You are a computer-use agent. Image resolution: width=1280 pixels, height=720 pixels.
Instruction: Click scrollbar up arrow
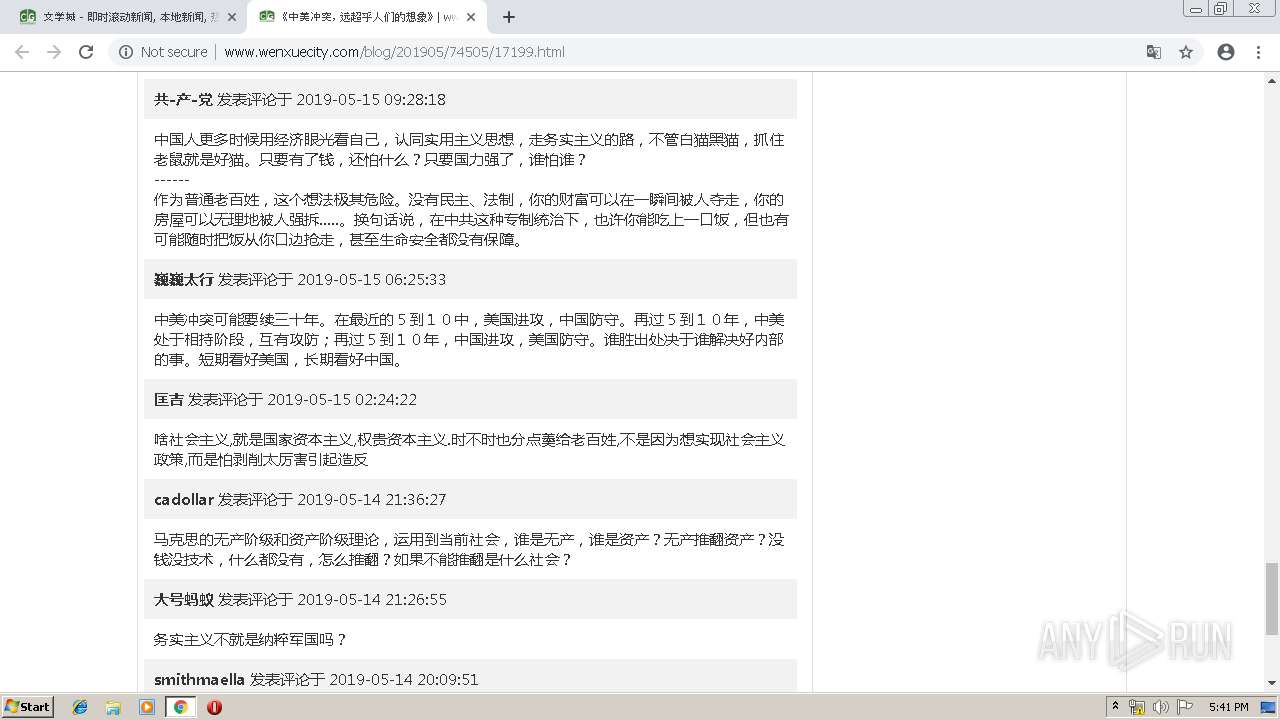tap(1271, 79)
